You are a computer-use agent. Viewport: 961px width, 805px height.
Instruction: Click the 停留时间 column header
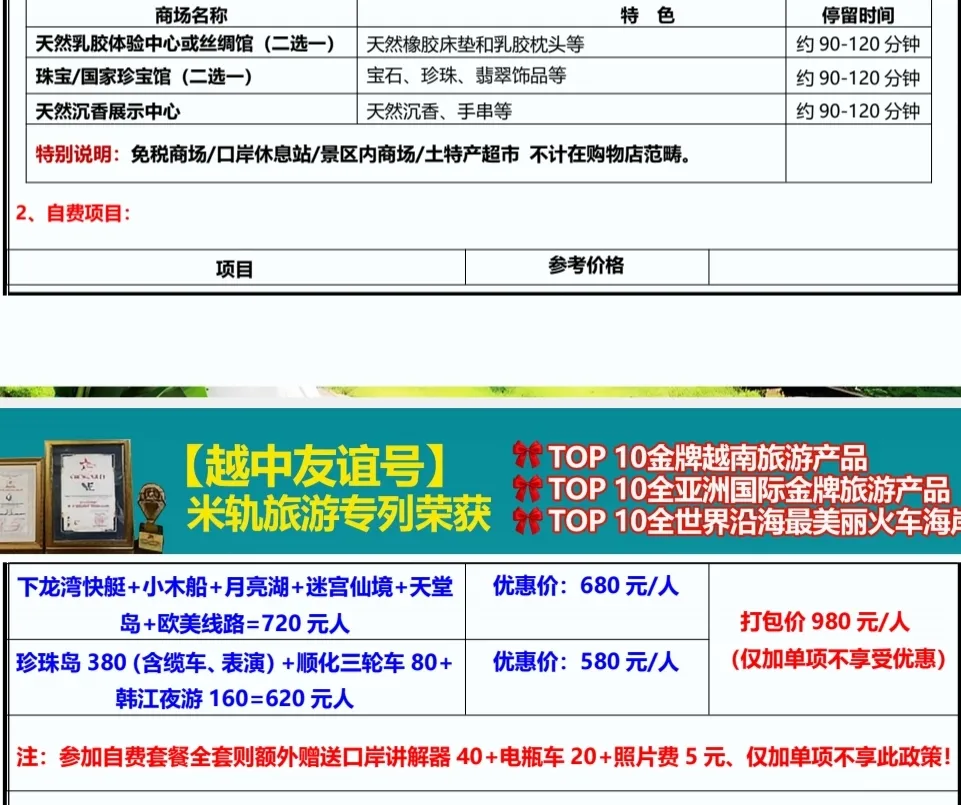(857, 14)
